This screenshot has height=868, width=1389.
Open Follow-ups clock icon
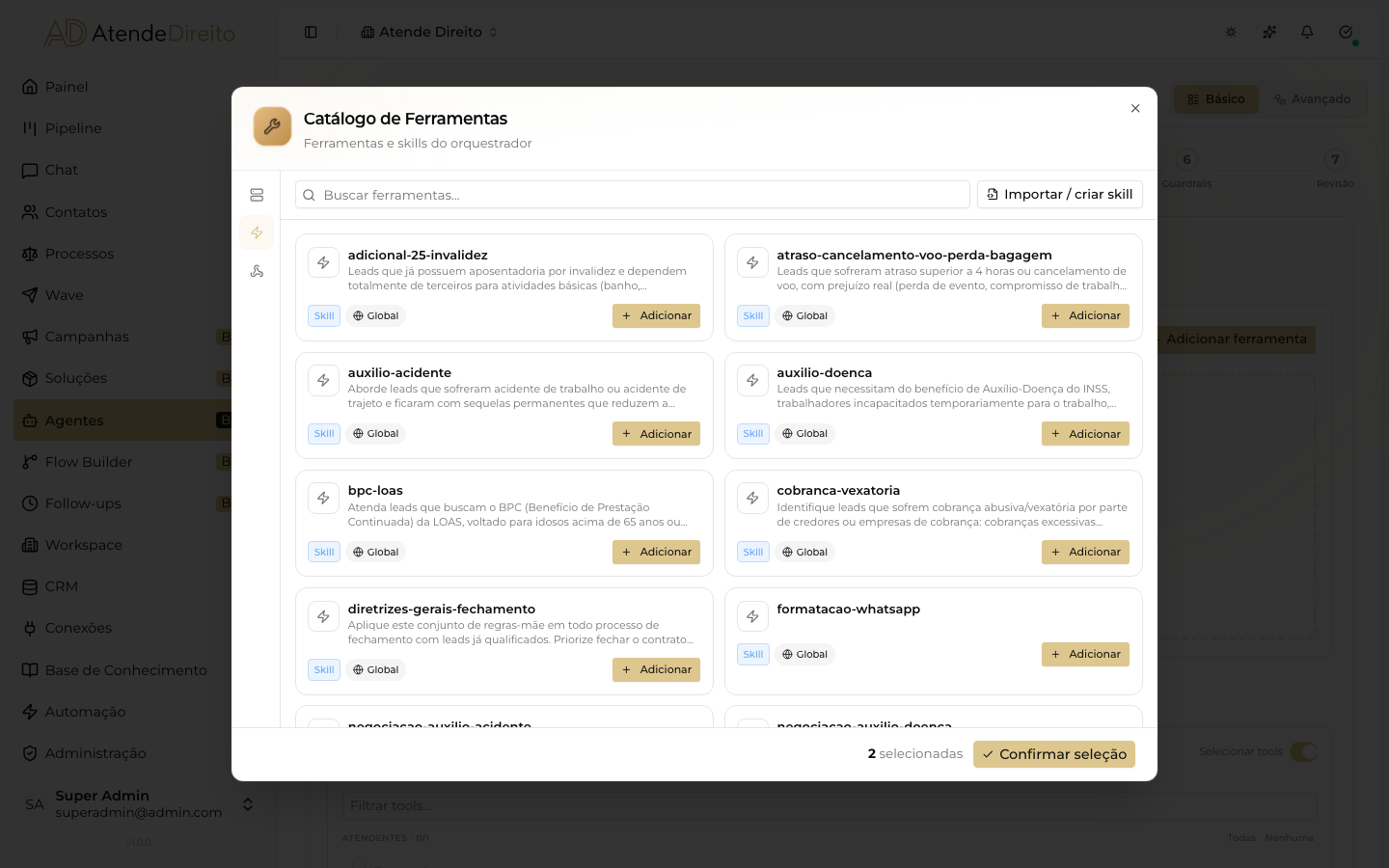(30, 503)
